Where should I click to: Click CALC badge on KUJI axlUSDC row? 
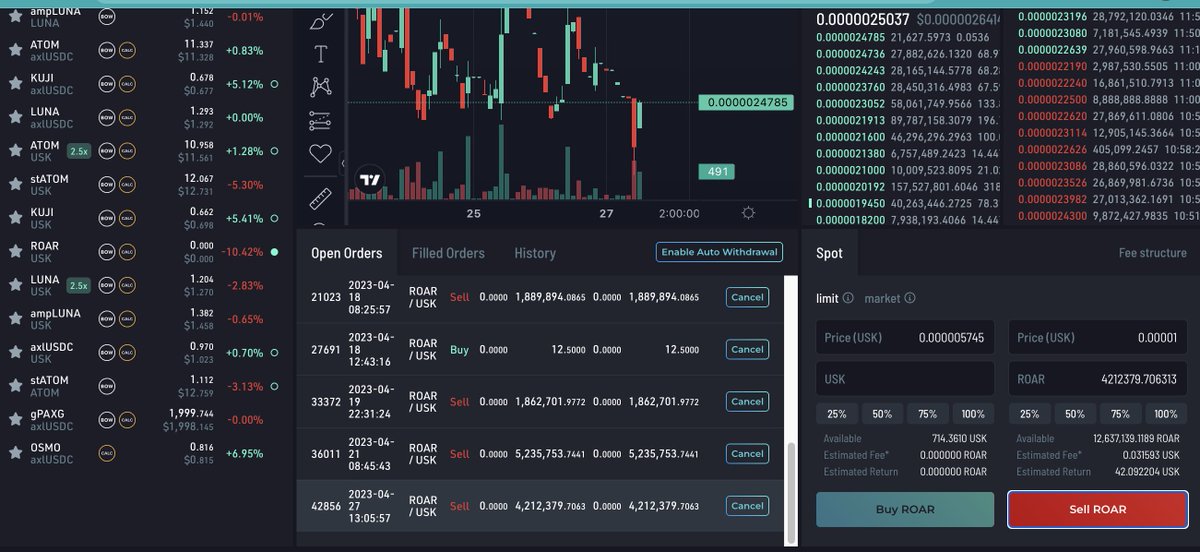pos(127,84)
